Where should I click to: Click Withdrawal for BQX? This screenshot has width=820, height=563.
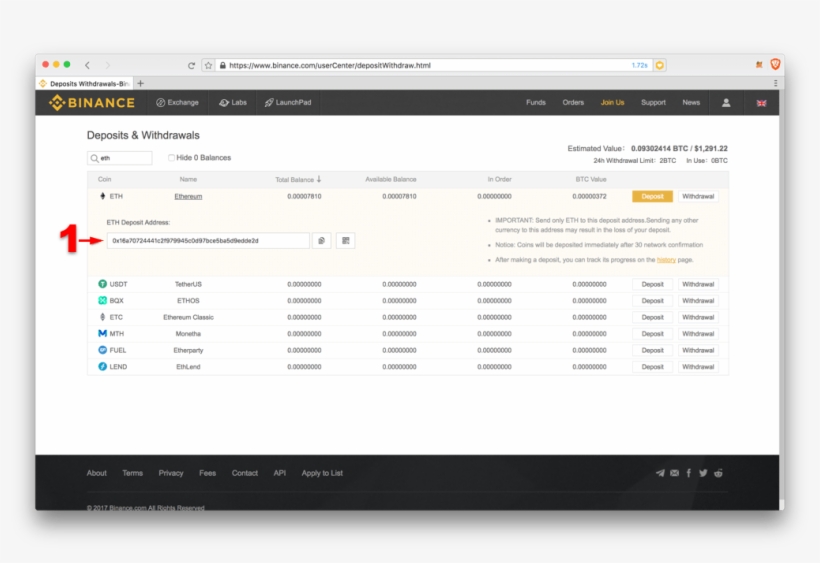click(698, 301)
